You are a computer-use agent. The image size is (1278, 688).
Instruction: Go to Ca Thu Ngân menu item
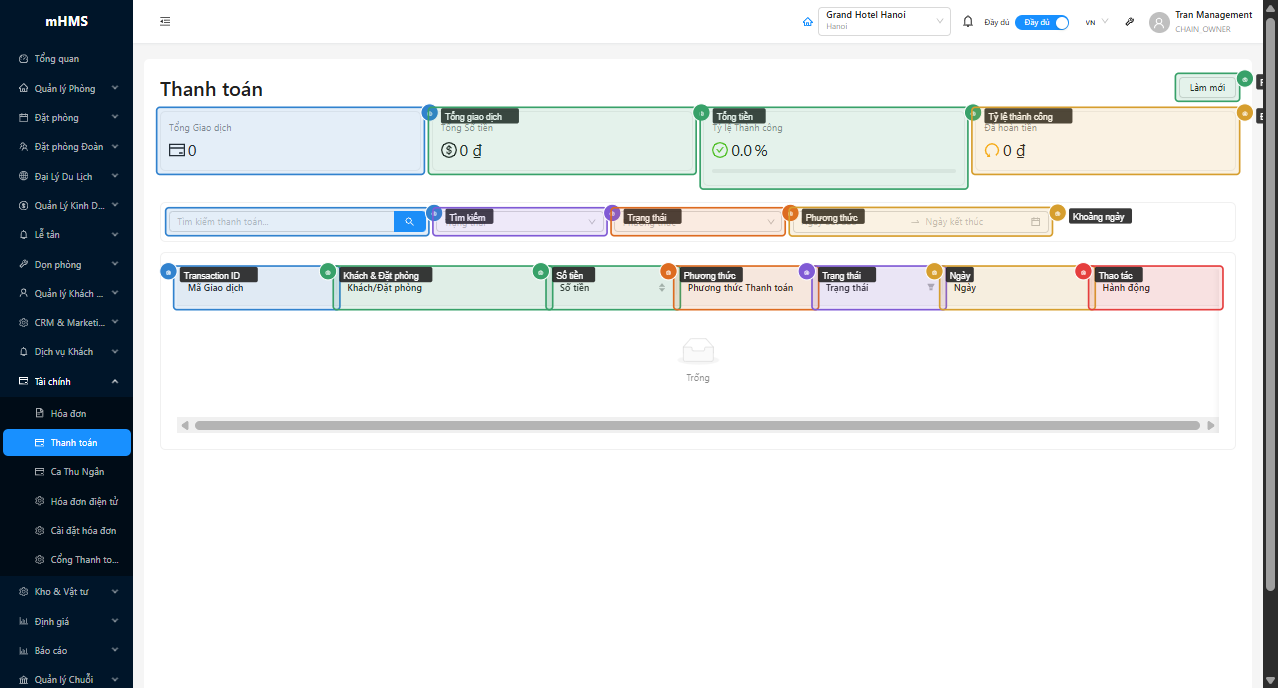tap(77, 472)
